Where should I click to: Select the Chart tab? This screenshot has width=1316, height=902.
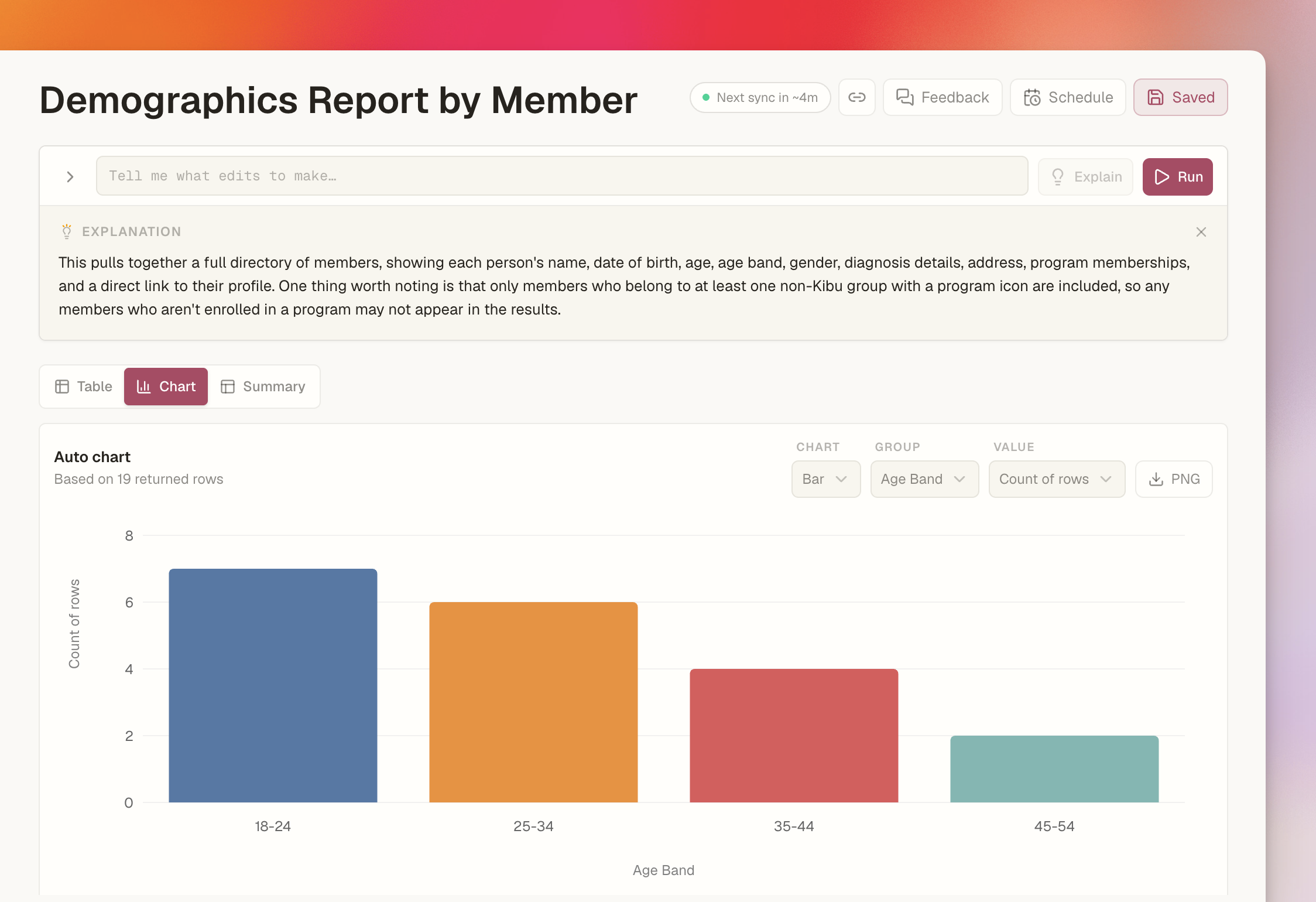click(166, 387)
